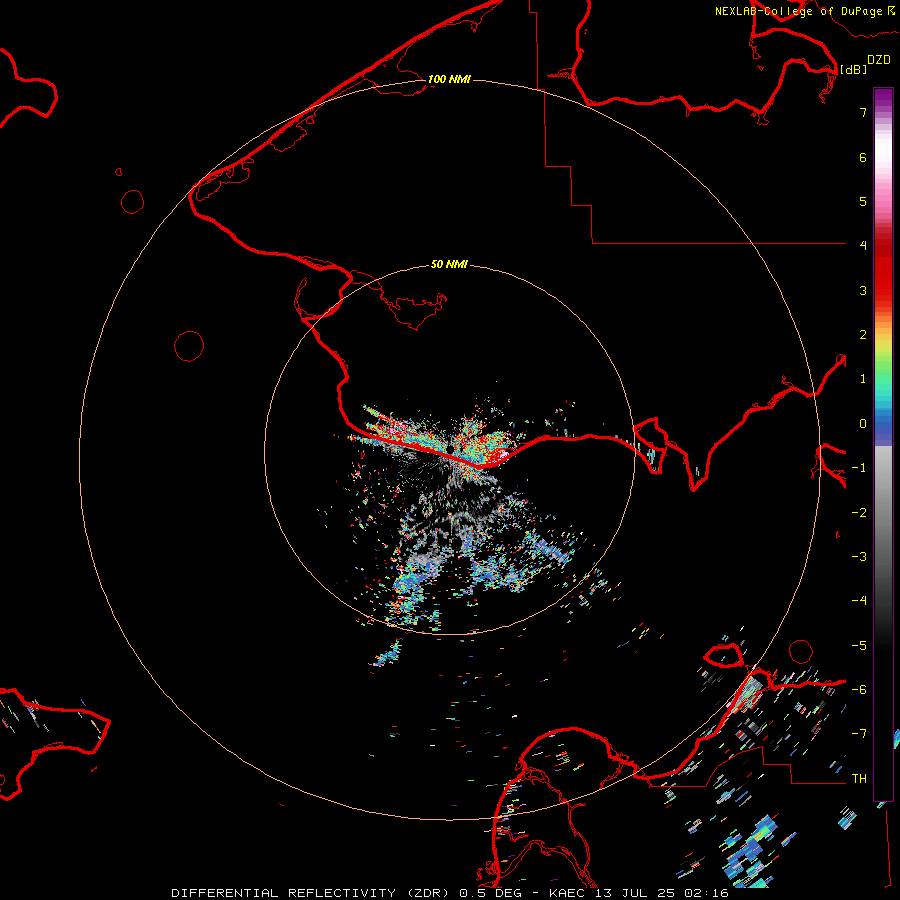Image resolution: width=900 pixels, height=900 pixels.
Task: Click the black radar site dot at the center
Action: 451,448
